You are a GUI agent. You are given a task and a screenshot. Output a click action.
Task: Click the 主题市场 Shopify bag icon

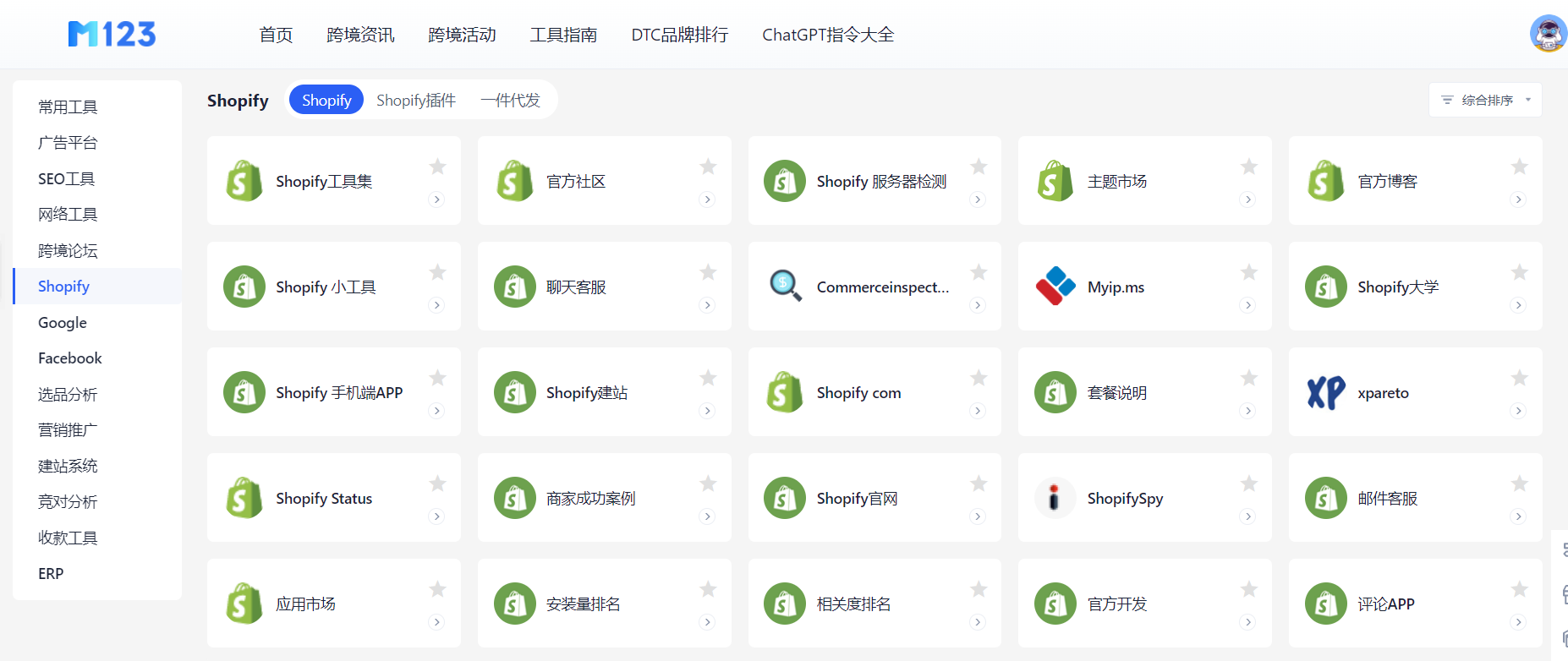(1055, 181)
